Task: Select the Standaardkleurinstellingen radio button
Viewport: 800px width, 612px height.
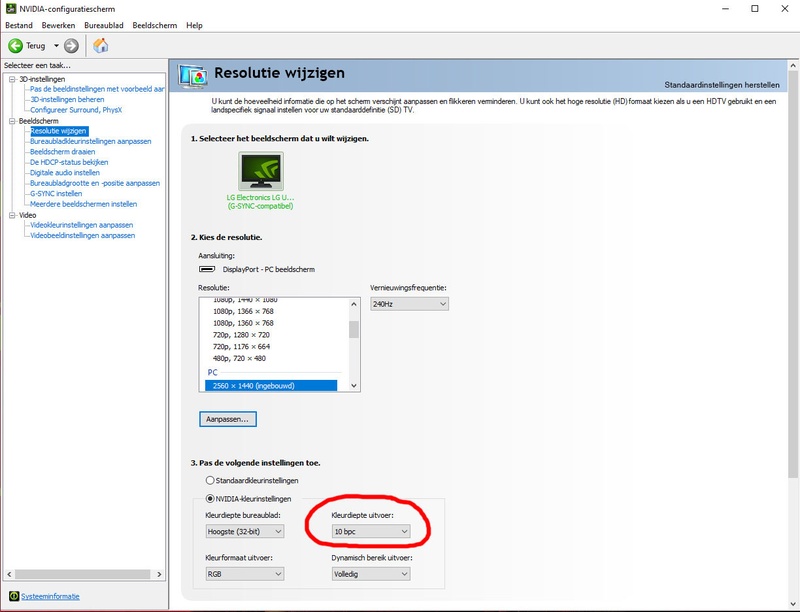Action: click(210, 480)
